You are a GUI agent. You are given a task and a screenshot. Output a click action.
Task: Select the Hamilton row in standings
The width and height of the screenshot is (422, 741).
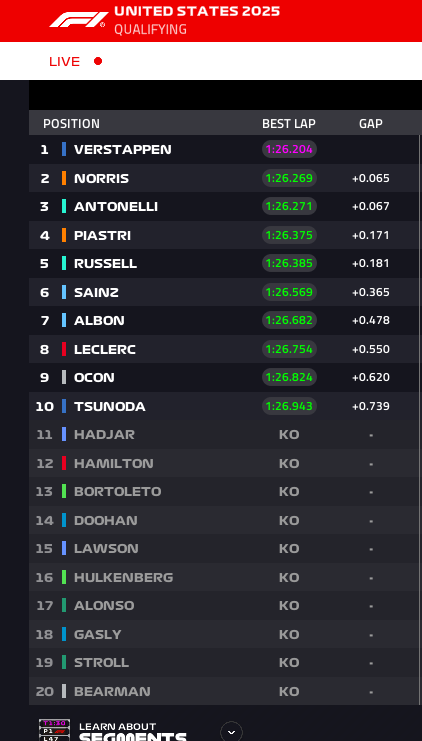click(x=225, y=463)
